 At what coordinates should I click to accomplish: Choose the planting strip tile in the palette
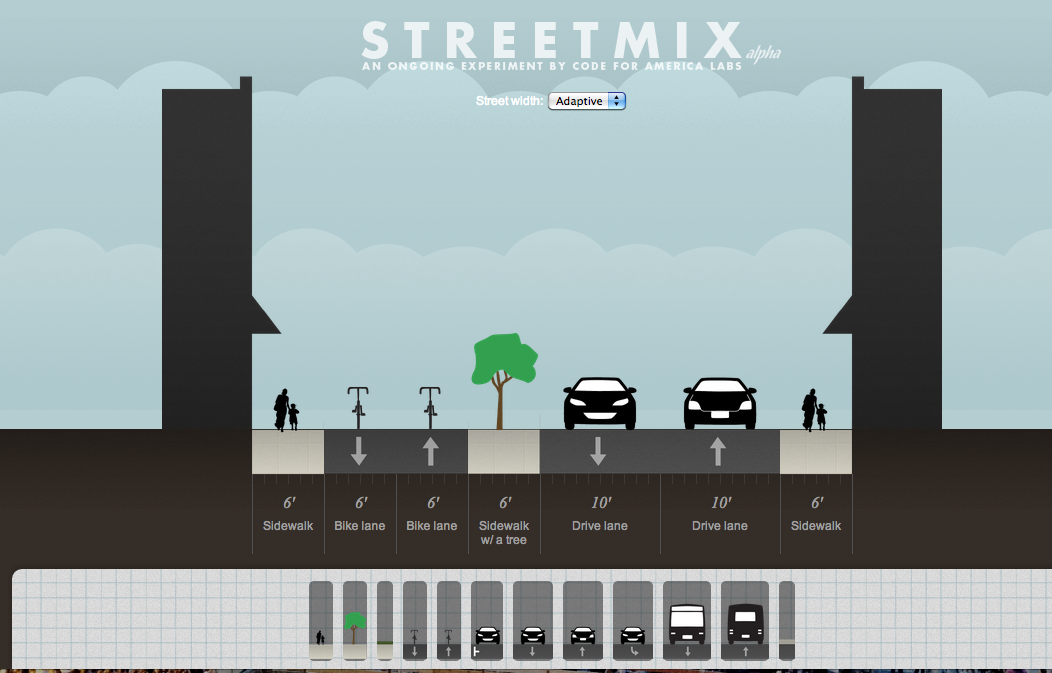click(385, 621)
